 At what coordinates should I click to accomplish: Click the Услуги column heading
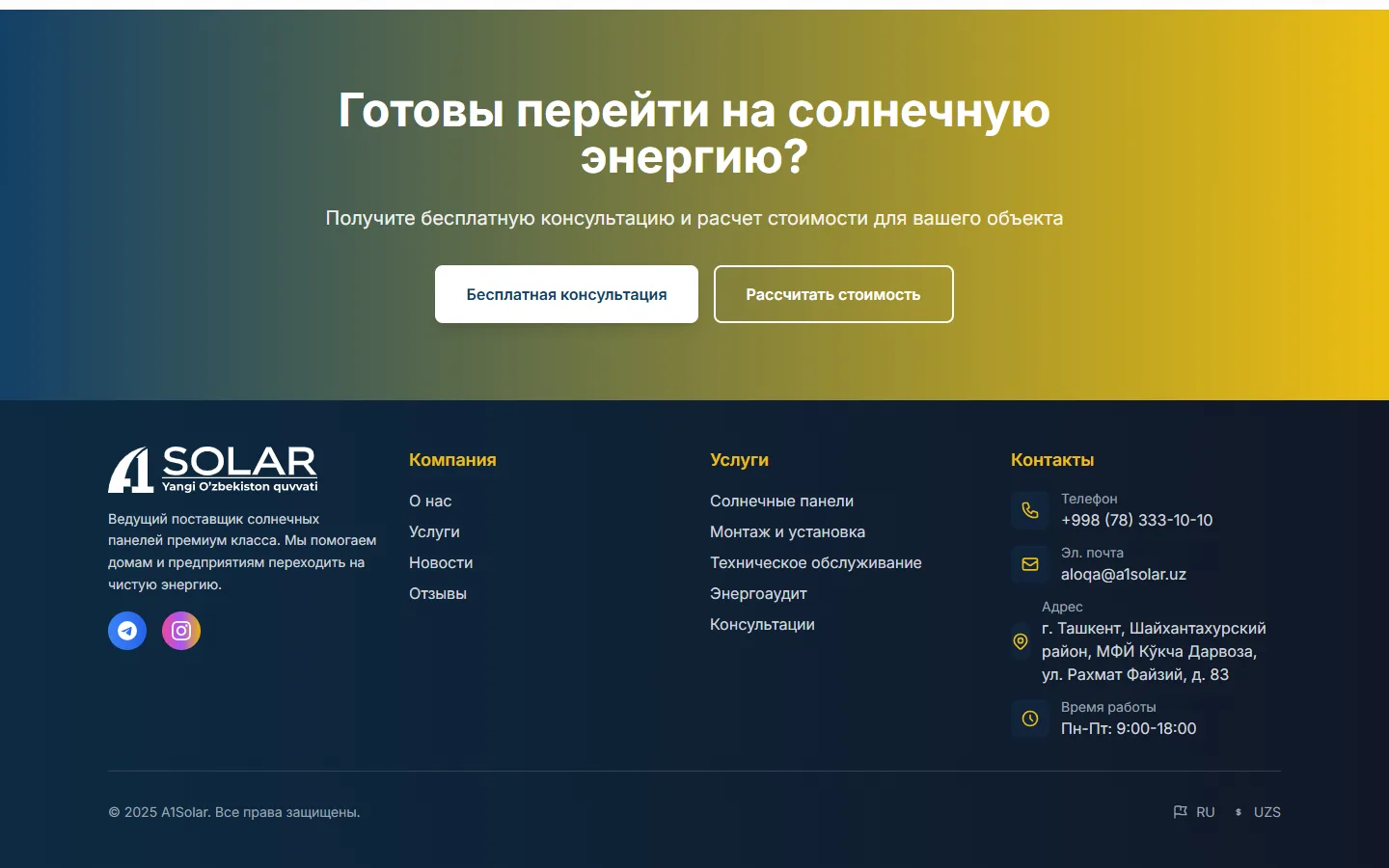click(739, 460)
